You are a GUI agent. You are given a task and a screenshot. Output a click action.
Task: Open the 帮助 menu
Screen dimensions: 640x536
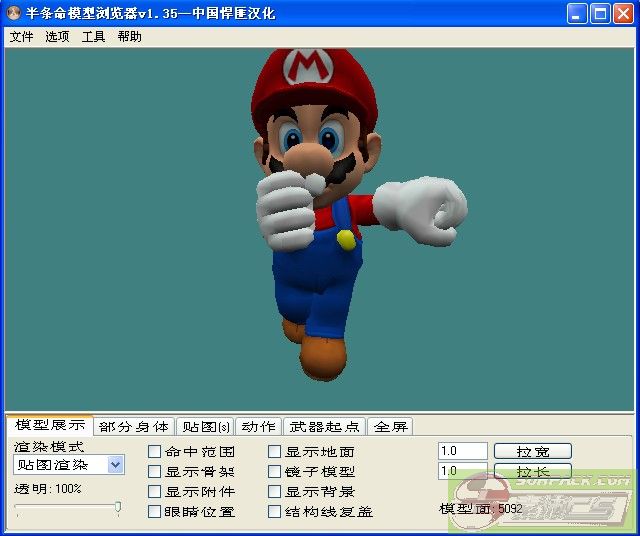pyautogui.click(x=129, y=37)
